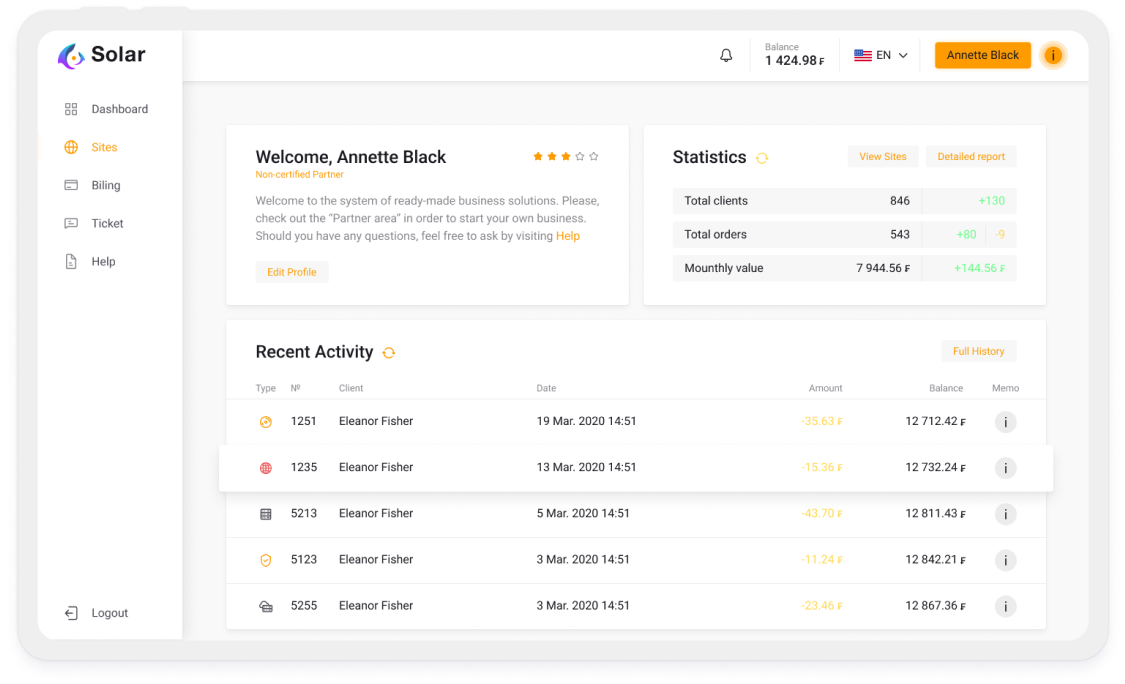Open Dashboard in the sidebar menu

[x=119, y=109]
